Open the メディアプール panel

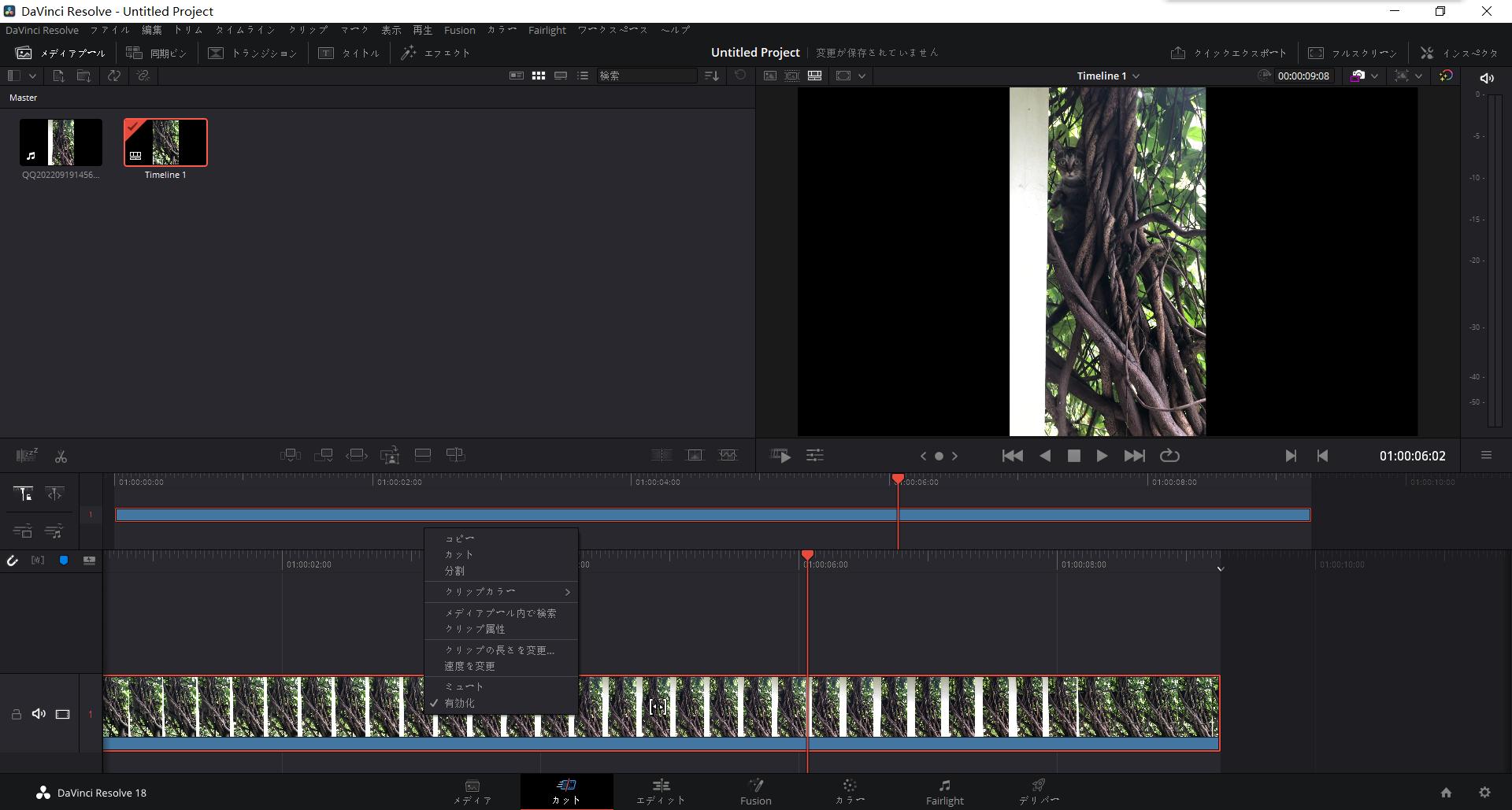click(61, 53)
